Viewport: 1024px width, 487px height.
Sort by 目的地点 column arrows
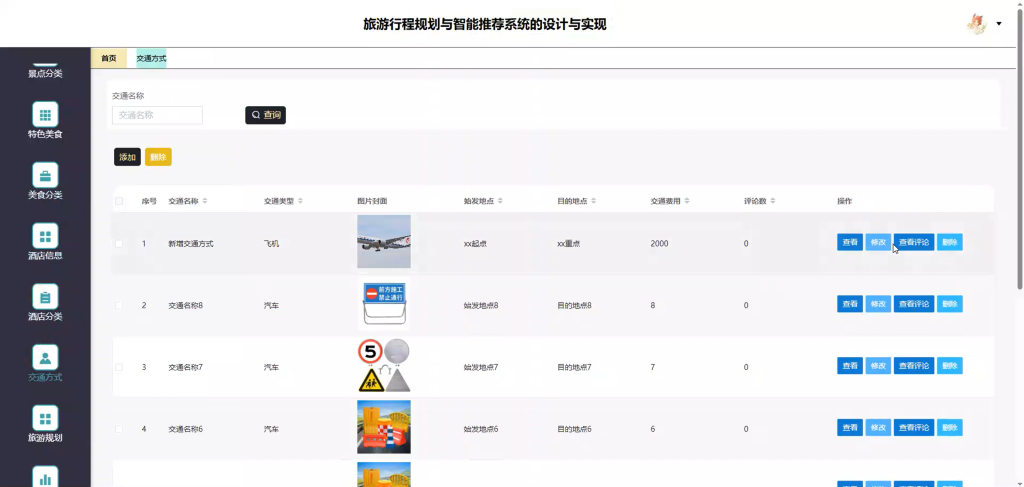tap(594, 201)
